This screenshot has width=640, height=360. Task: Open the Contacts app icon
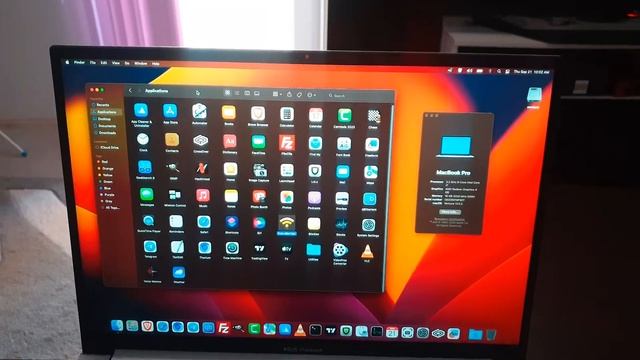click(x=172, y=140)
